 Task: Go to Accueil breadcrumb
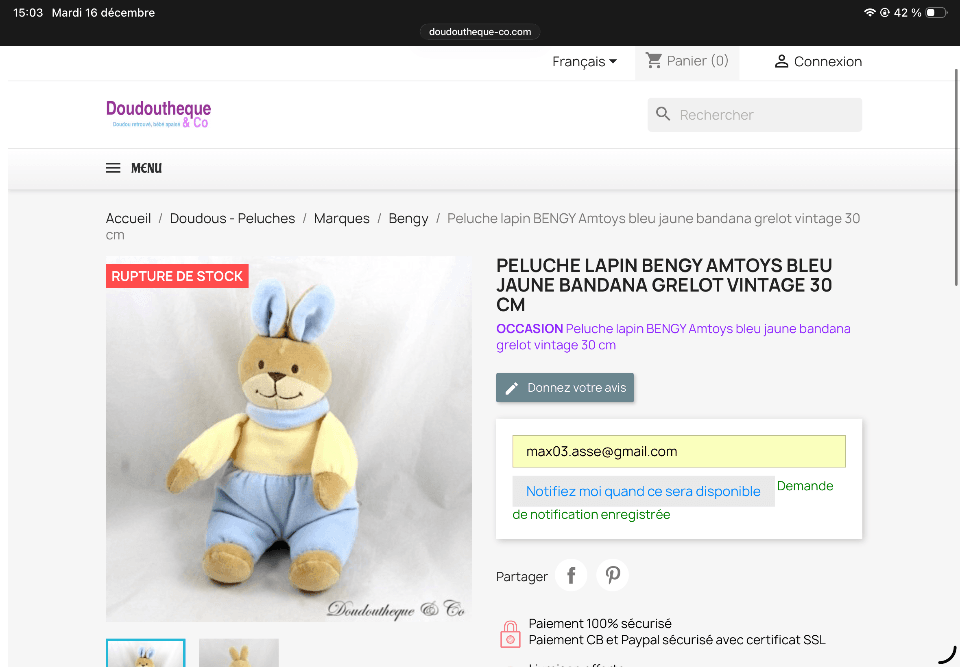click(128, 218)
